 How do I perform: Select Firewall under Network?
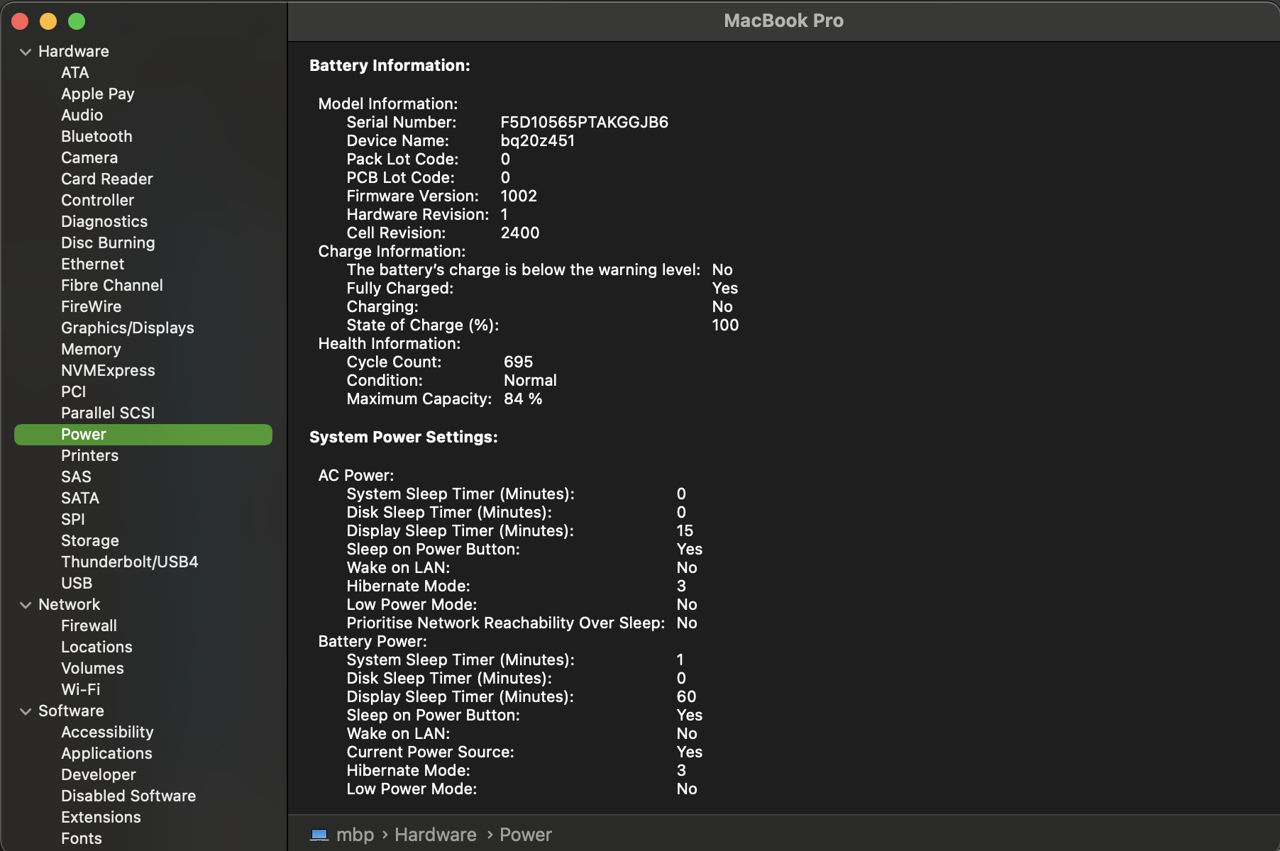tap(89, 626)
